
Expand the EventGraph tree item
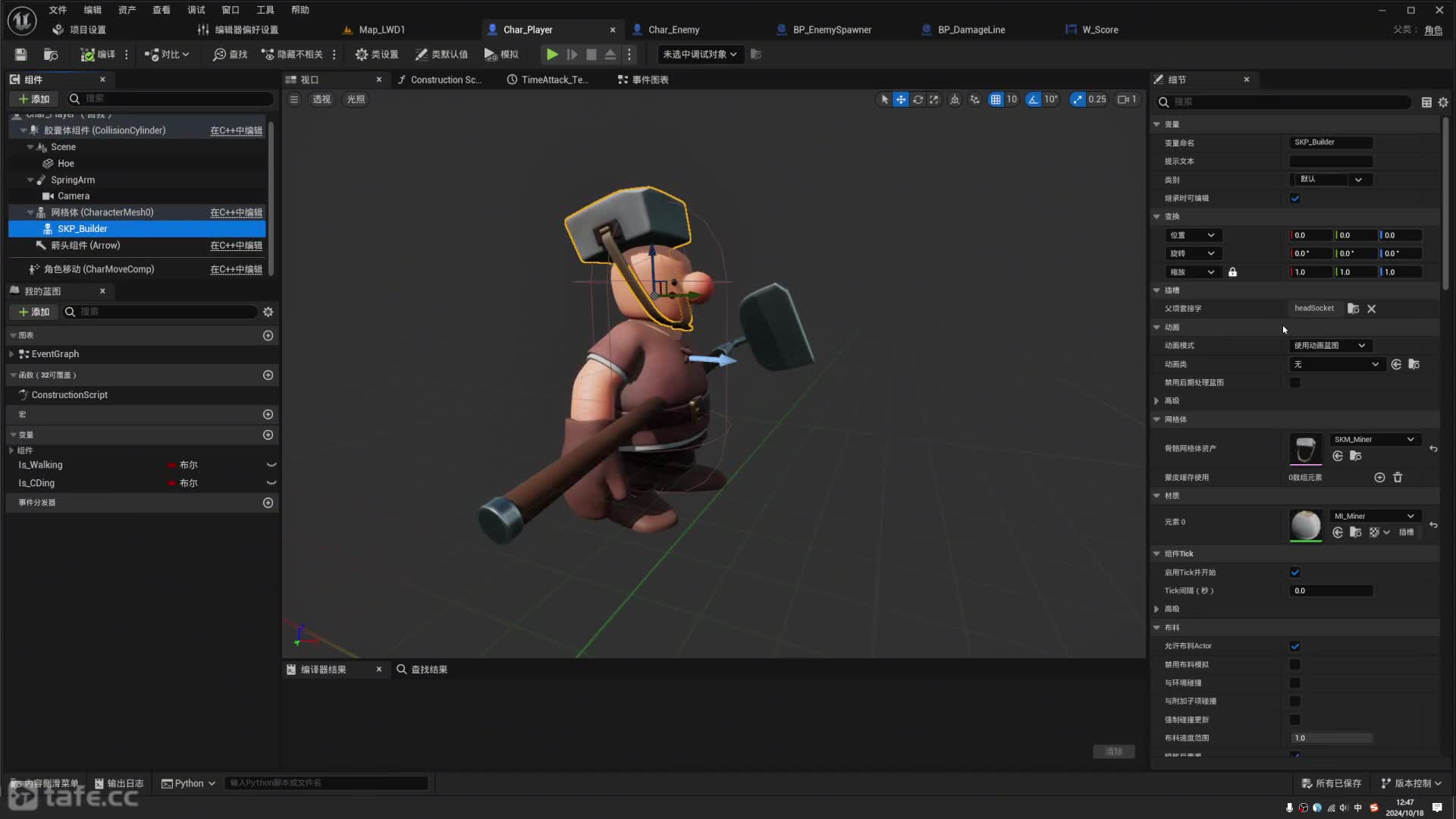[11, 354]
